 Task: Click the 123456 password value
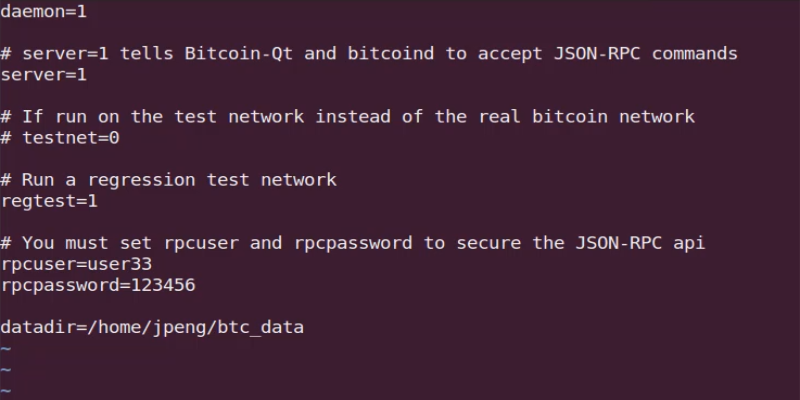(163, 285)
